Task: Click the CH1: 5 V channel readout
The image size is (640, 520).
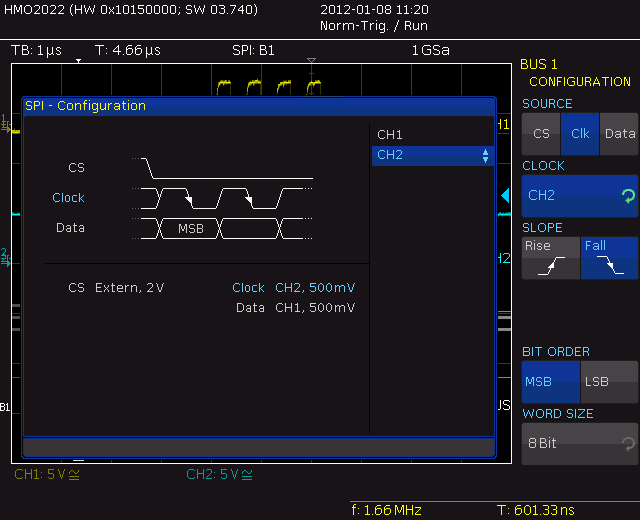Action: click(47, 474)
